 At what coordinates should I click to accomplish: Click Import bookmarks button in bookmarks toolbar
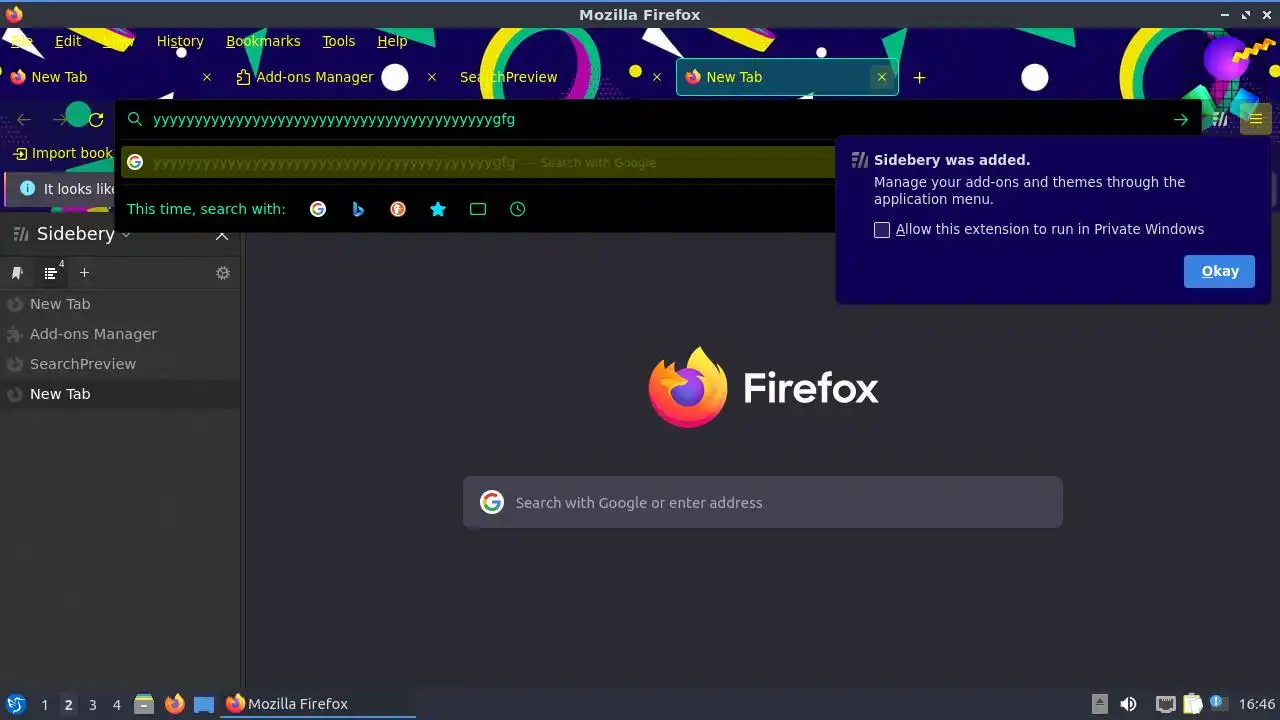[x=63, y=153]
